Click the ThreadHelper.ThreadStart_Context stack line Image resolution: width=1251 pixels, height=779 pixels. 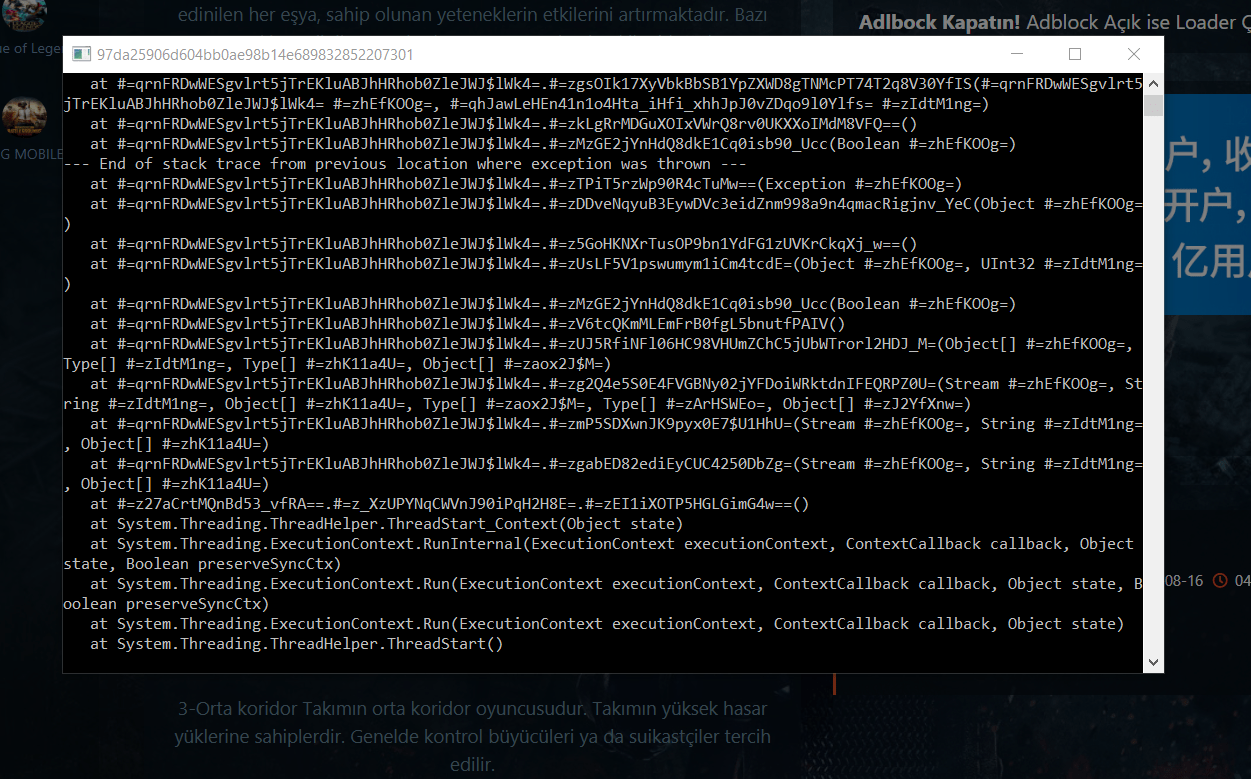(386, 524)
